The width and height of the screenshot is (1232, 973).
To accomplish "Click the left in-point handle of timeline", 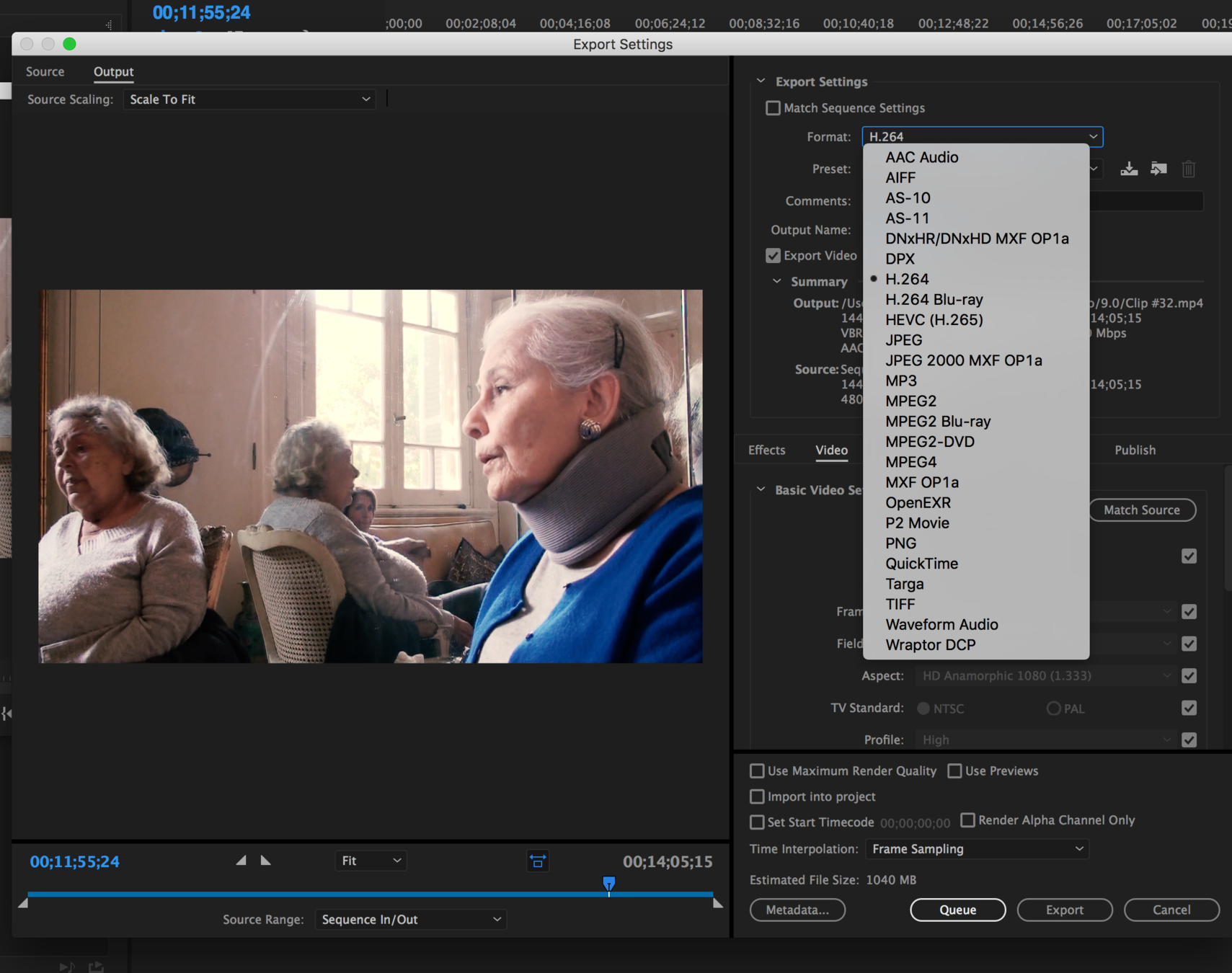I will 23,903.
